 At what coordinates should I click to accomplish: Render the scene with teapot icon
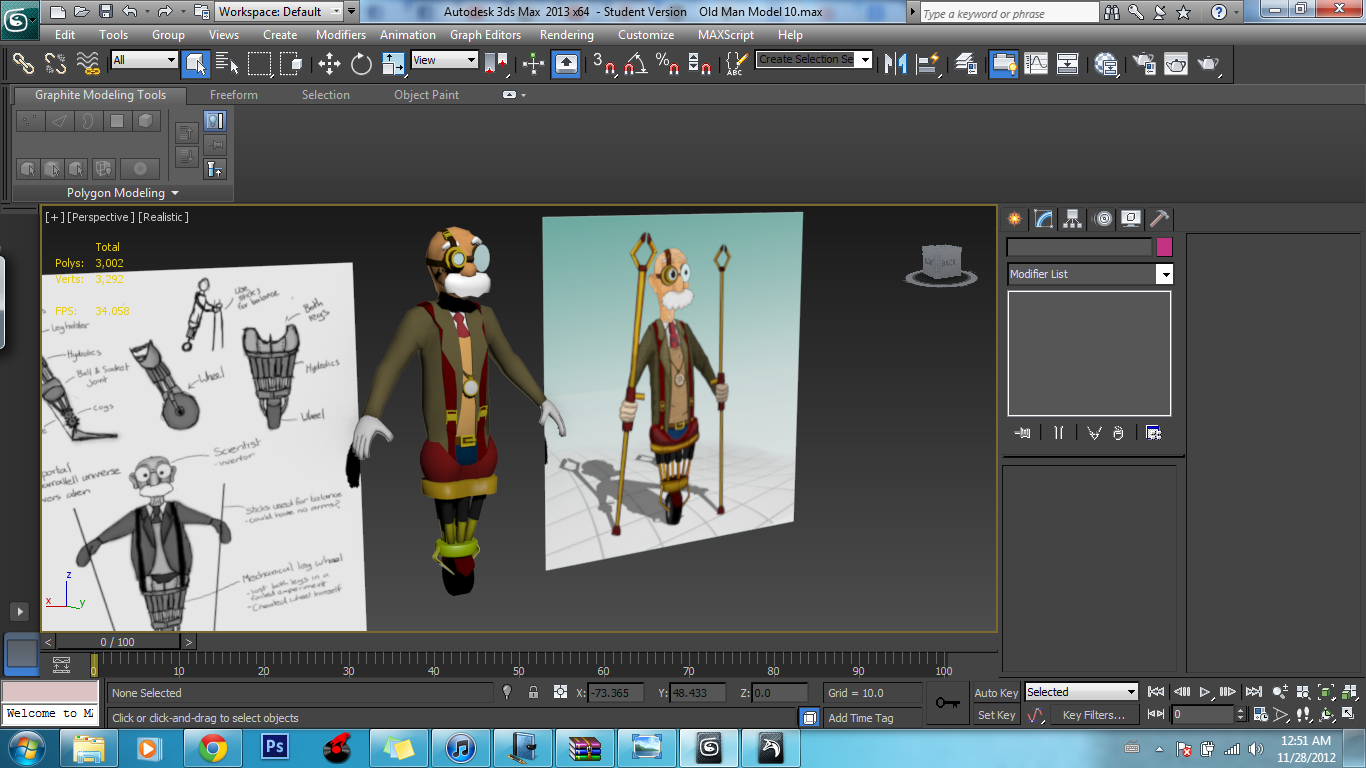pos(1209,64)
